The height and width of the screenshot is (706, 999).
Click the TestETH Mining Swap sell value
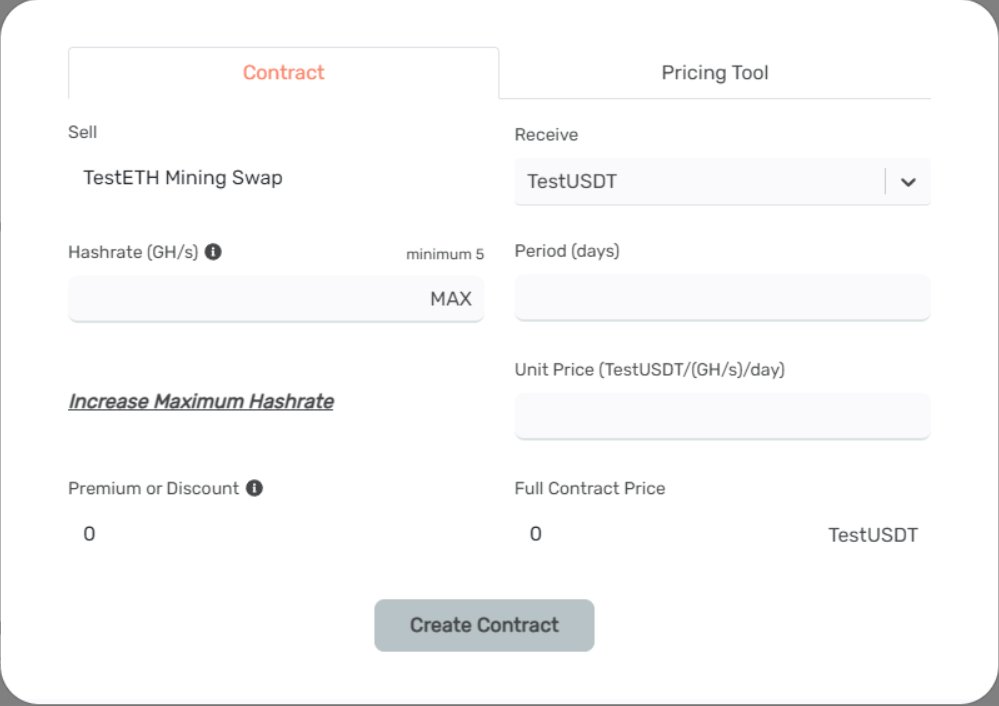point(183,178)
